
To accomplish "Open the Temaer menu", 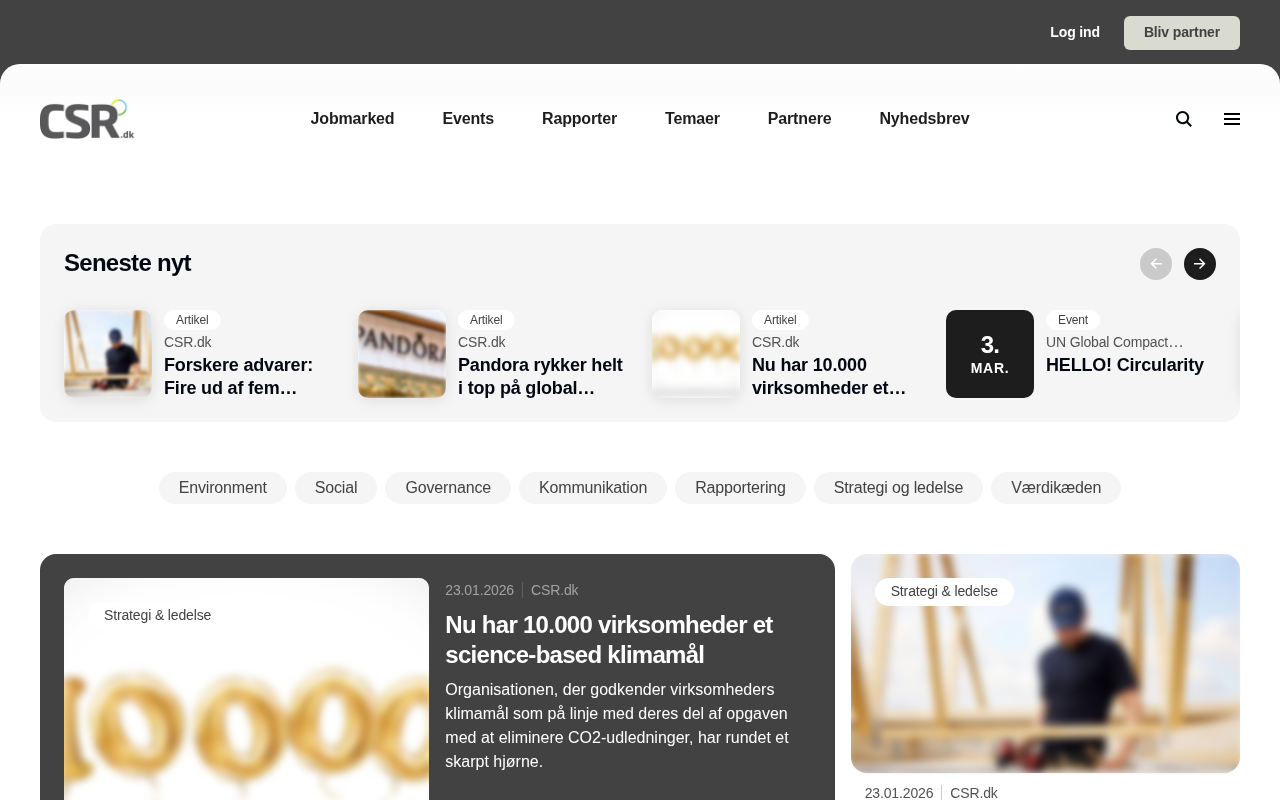I will (692, 119).
